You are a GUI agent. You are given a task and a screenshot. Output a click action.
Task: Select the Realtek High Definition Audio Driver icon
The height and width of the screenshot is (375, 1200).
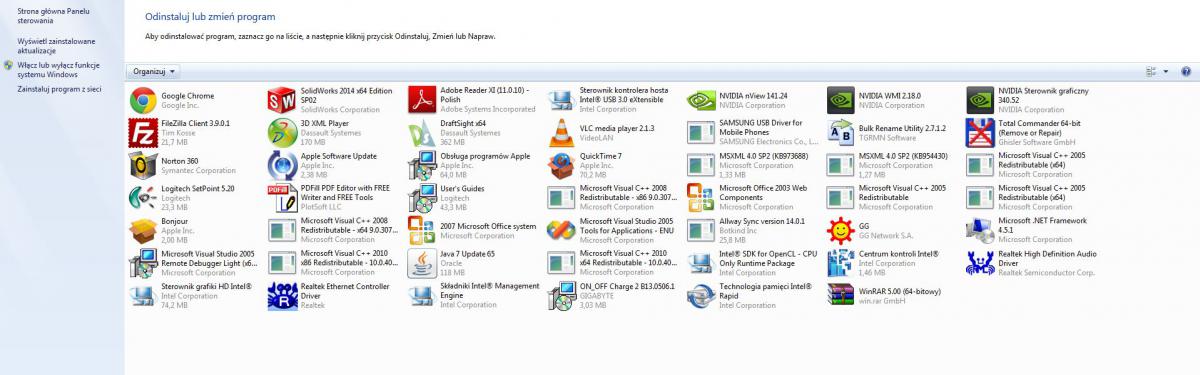(x=980, y=263)
